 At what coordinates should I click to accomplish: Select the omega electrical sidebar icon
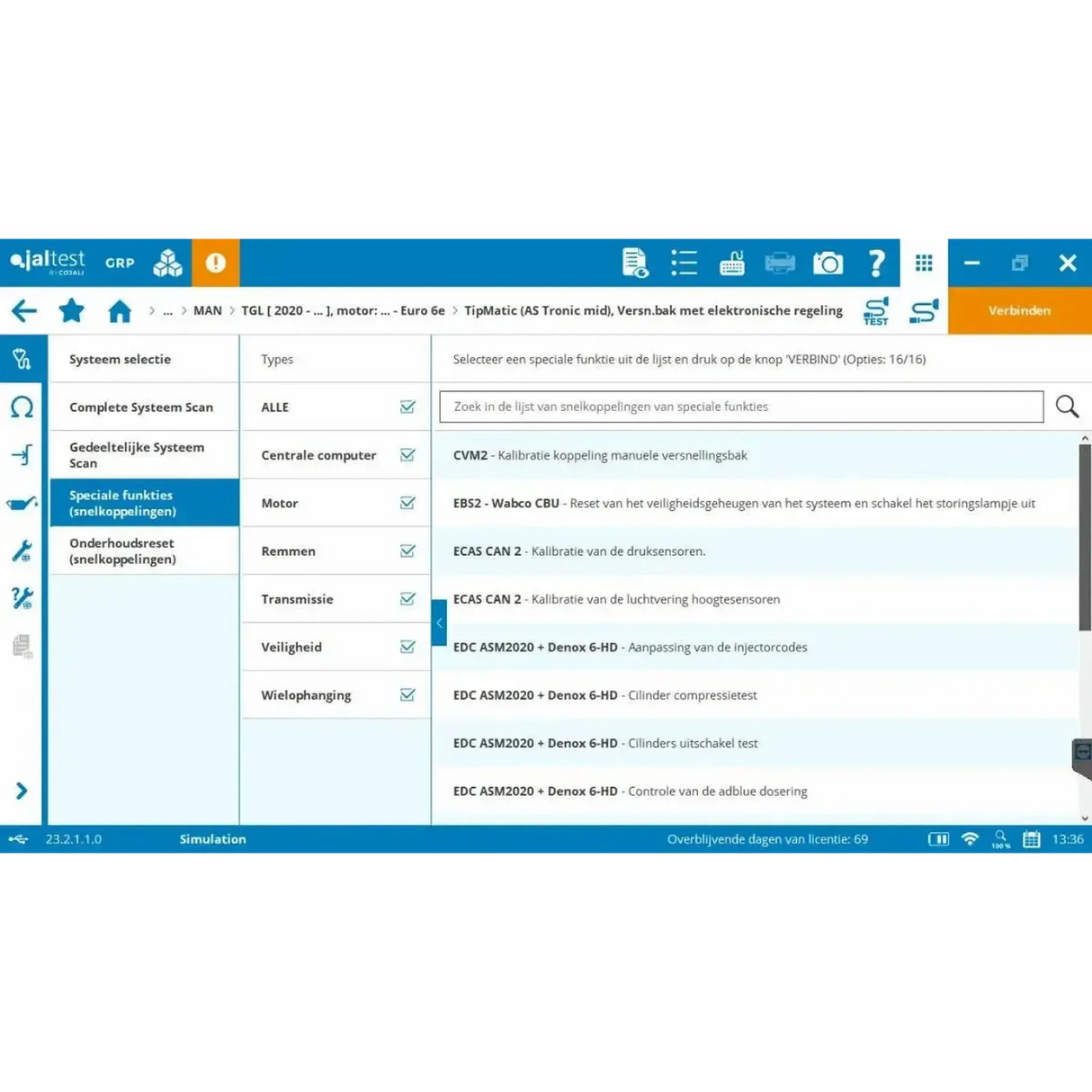click(x=22, y=407)
